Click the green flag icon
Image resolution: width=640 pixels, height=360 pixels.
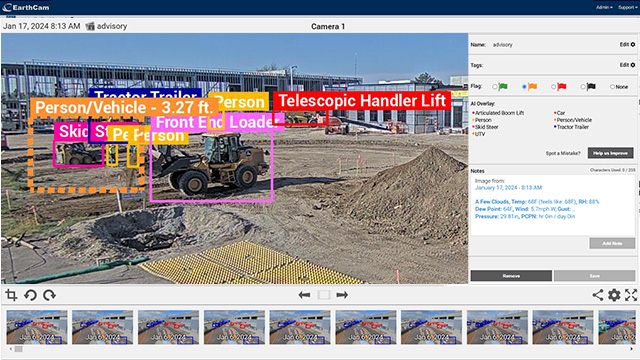pos(503,86)
